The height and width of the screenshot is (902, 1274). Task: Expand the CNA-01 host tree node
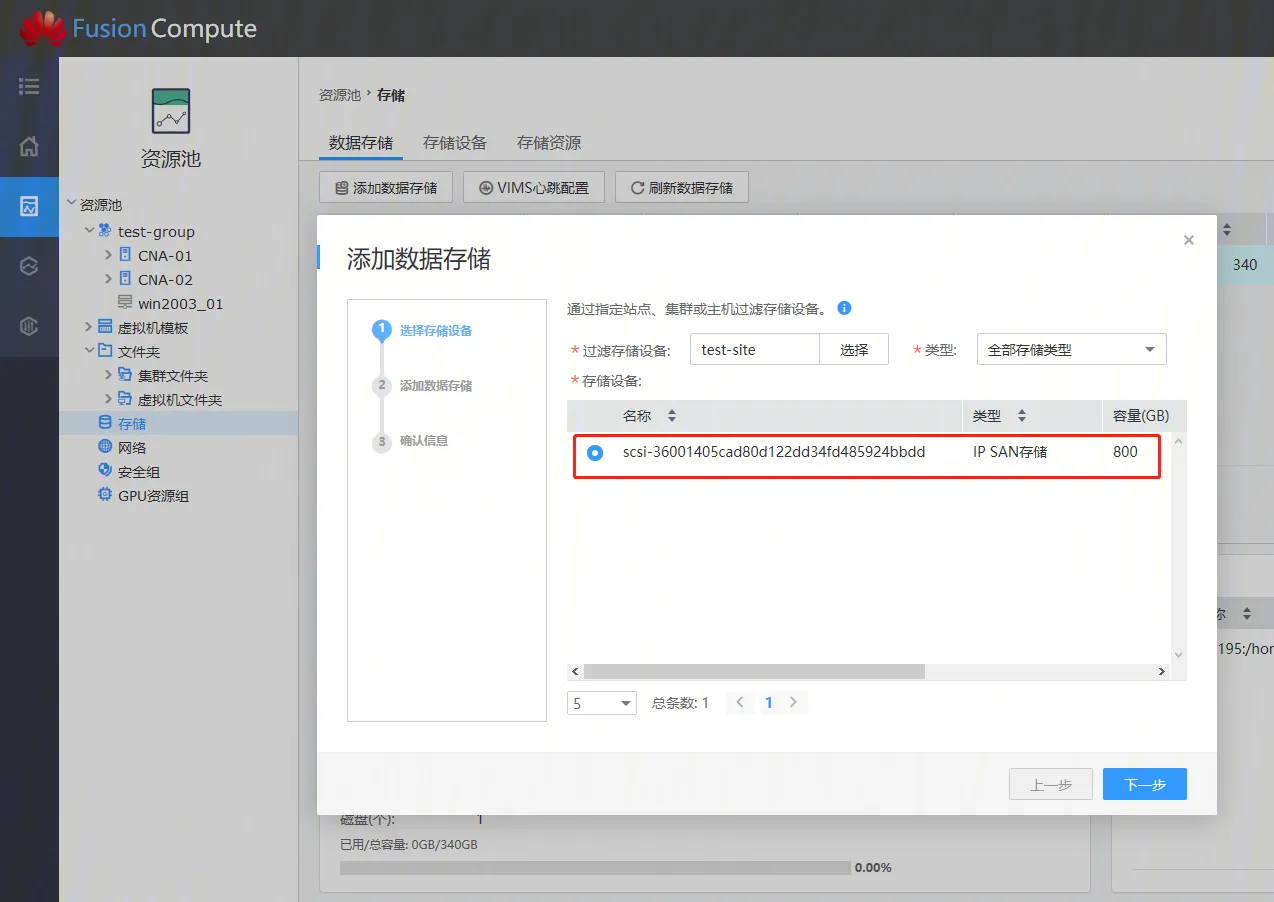click(x=109, y=255)
